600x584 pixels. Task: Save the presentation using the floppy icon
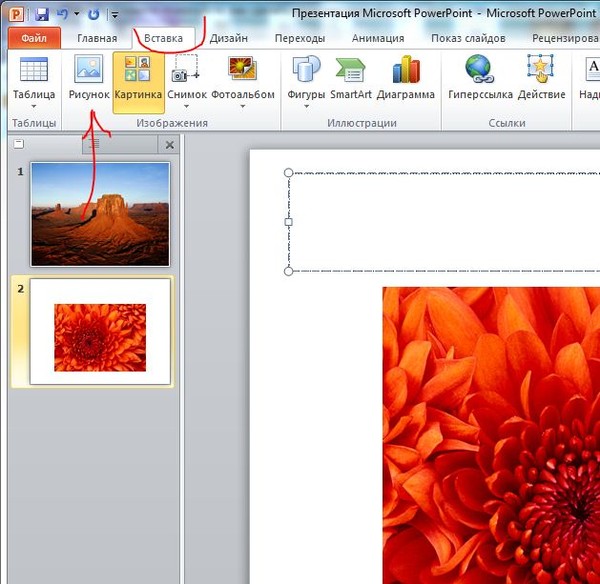(x=42, y=15)
